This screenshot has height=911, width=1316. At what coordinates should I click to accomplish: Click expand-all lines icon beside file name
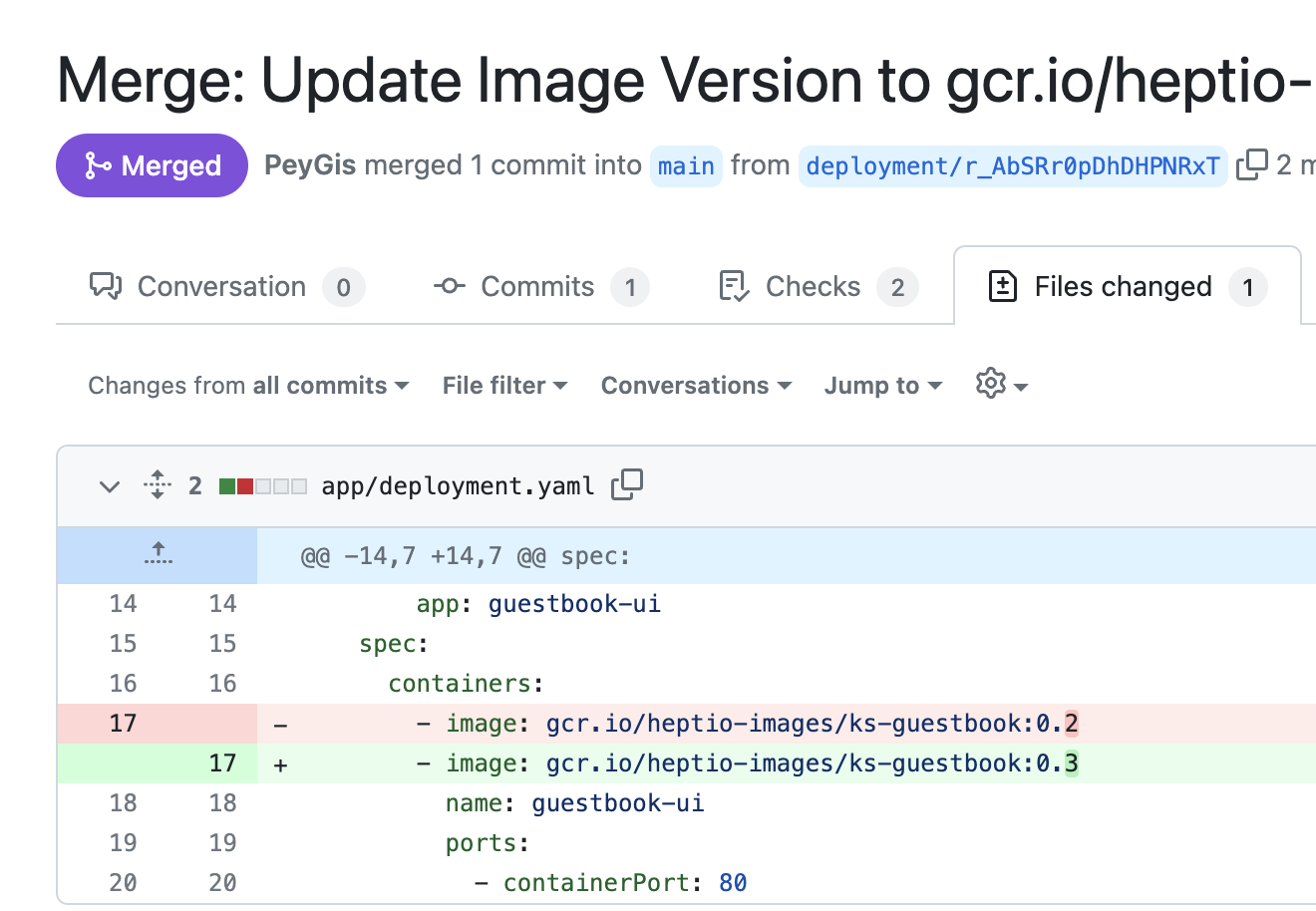click(158, 485)
